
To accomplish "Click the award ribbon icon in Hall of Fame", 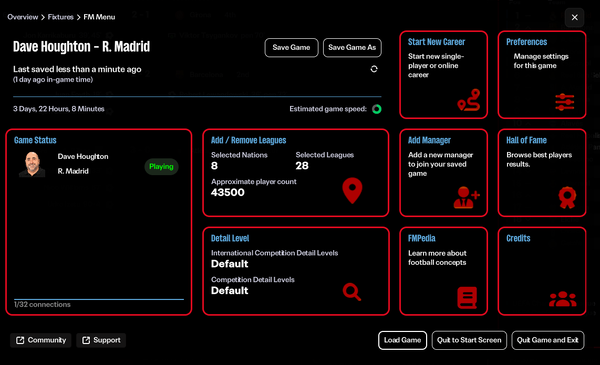I will [x=567, y=197].
